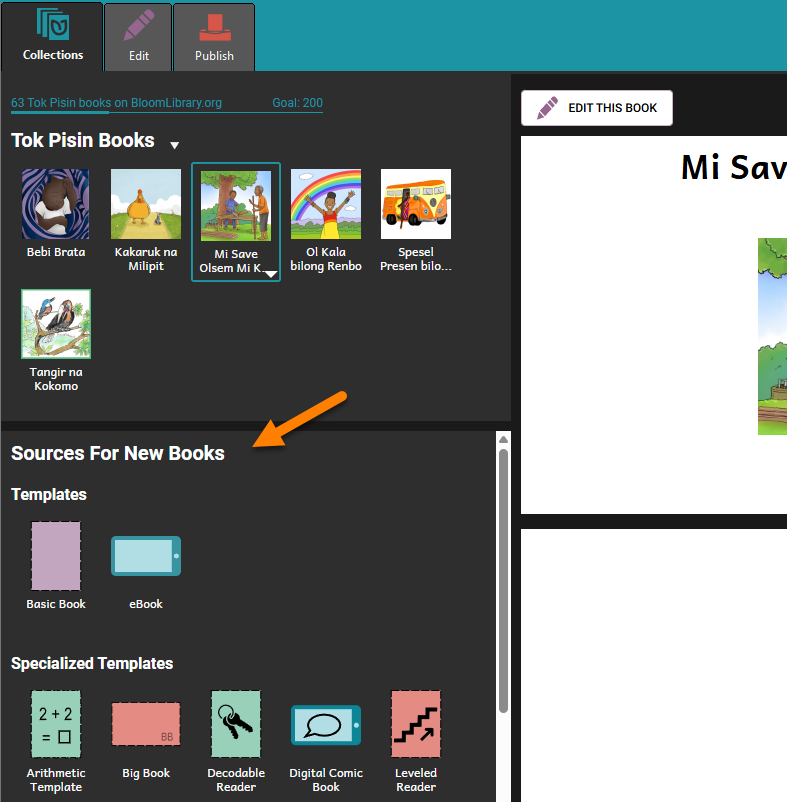Viewport: 787px width, 802px height.
Task: Open the Tok Pisin books BloomLibrary.org link
Action: (x=116, y=103)
